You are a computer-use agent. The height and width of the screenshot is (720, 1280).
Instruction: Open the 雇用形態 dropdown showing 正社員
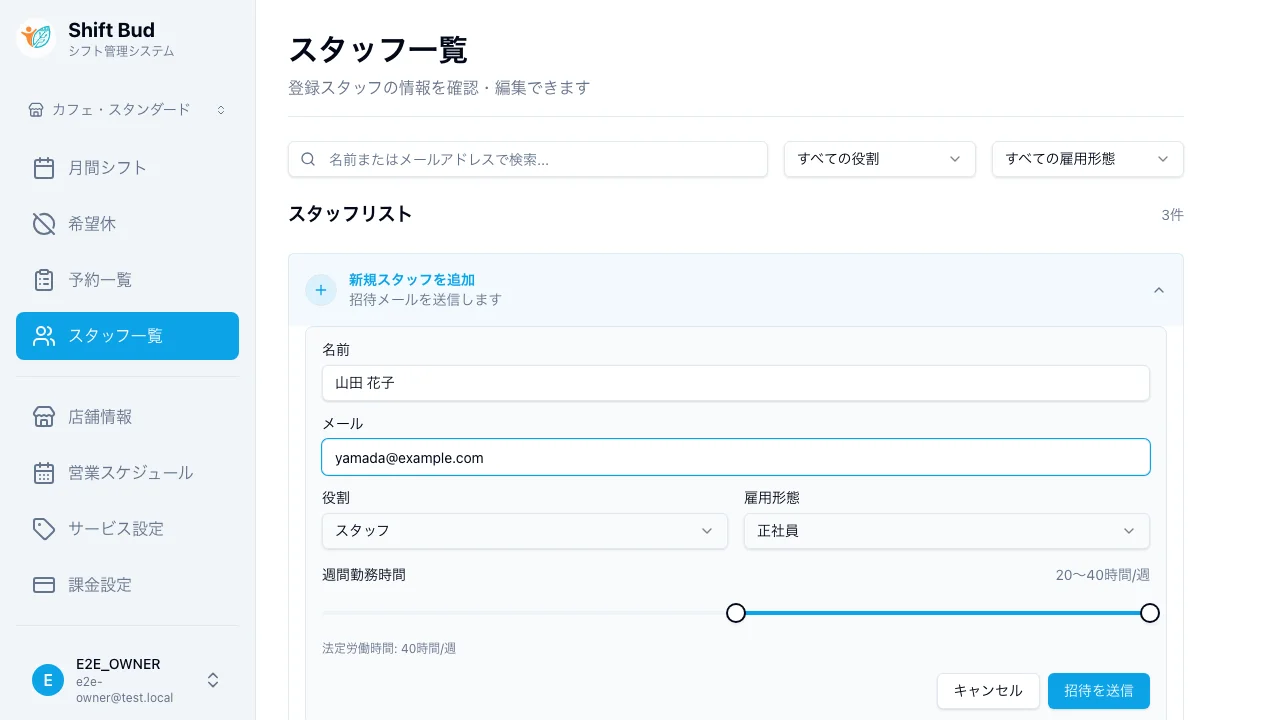pyautogui.click(x=946, y=531)
